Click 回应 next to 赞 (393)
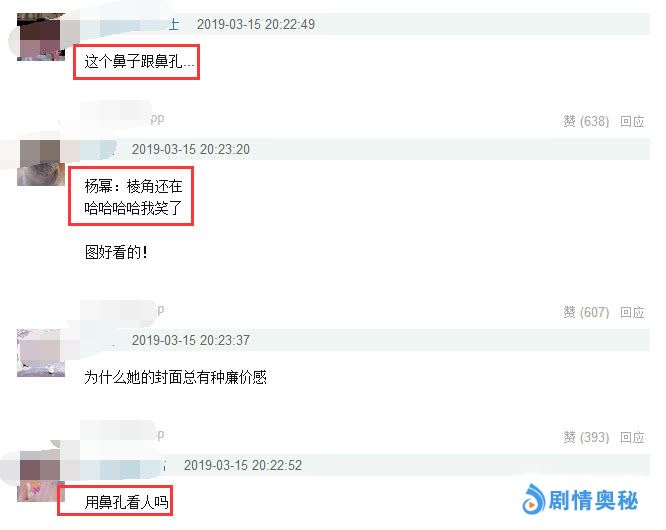Image resolution: width=666 pixels, height=530 pixels. coord(632,437)
